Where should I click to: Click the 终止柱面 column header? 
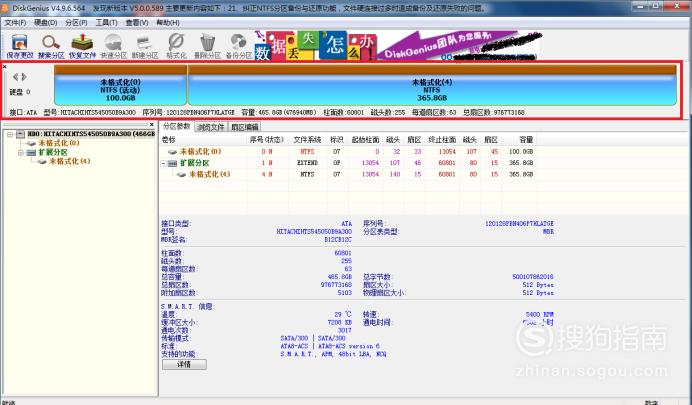(x=442, y=140)
